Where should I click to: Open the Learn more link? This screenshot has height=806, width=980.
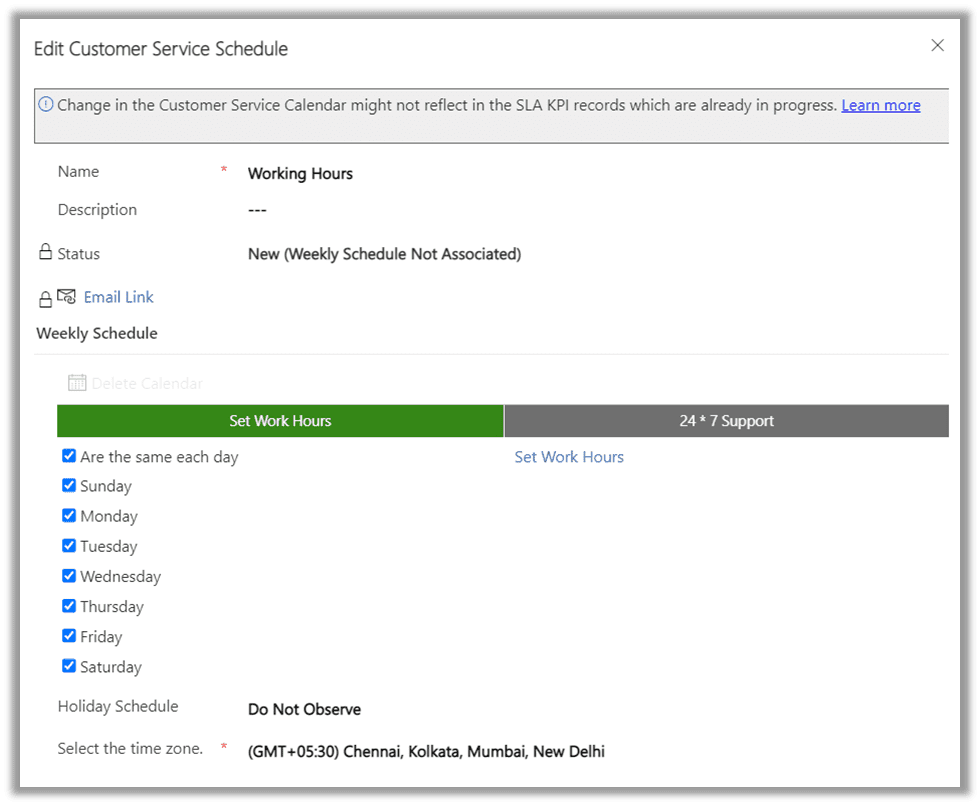point(880,104)
